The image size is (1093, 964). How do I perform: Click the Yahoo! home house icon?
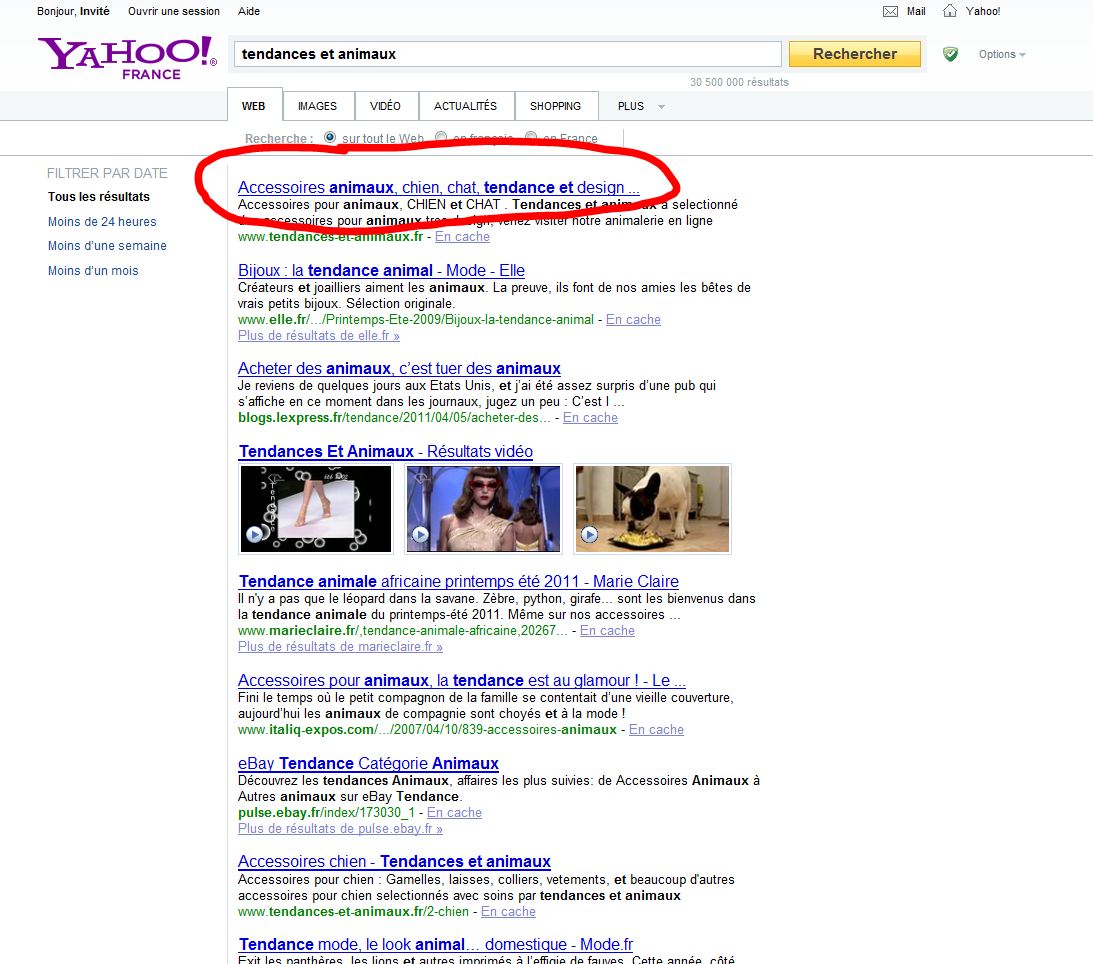(949, 10)
